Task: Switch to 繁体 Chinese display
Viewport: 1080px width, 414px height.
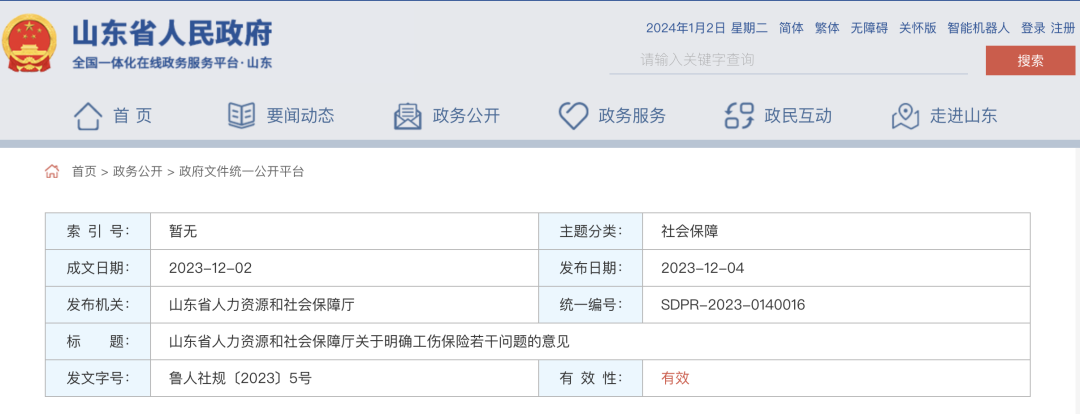Action: pos(827,28)
